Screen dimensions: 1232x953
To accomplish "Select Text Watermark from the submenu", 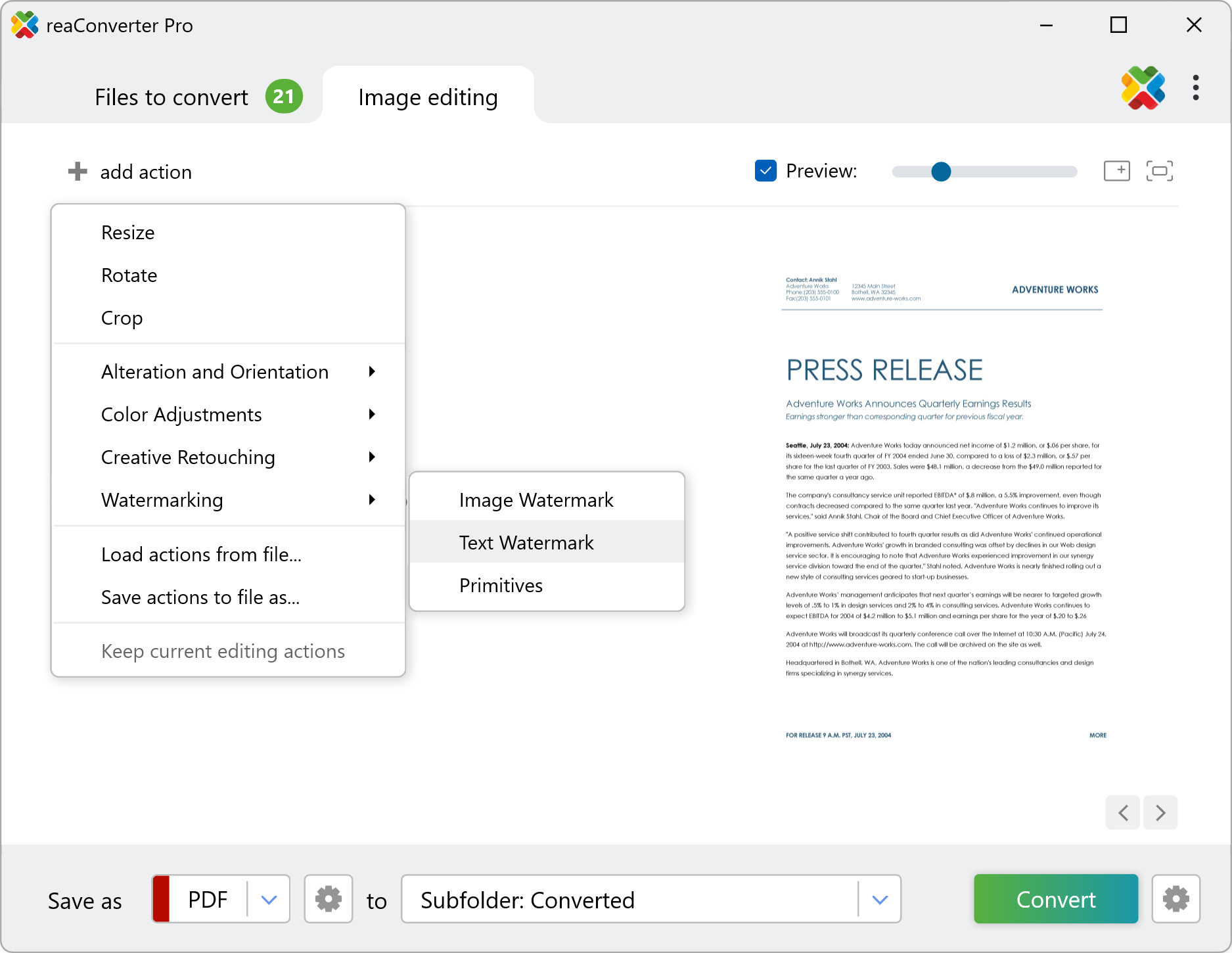I will (526, 542).
